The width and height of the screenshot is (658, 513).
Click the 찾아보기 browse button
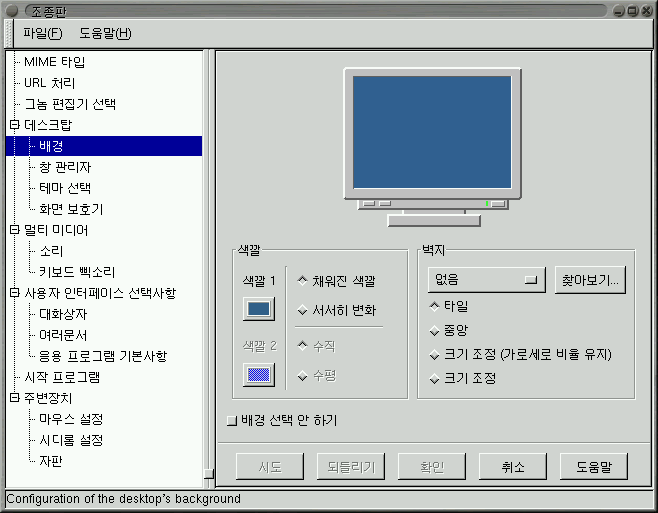click(590, 280)
